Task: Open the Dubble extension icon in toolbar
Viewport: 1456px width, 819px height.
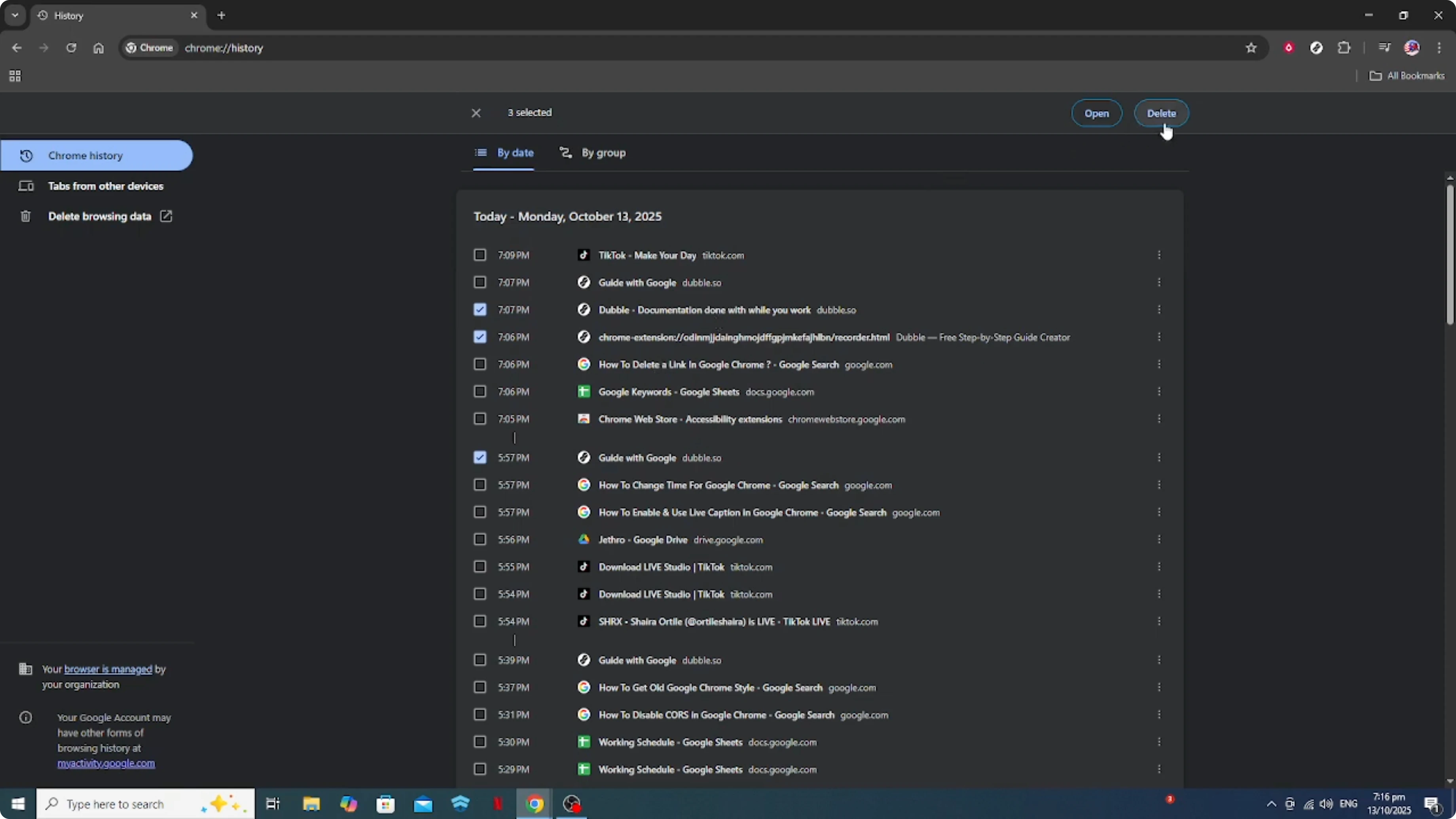Action: [1316, 48]
